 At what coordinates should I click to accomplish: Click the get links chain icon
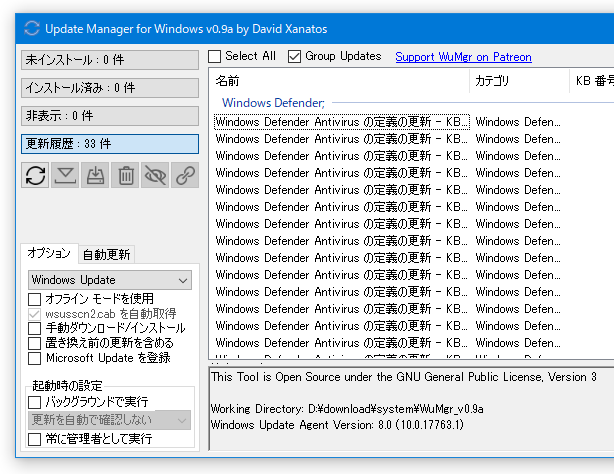(185, 175)
